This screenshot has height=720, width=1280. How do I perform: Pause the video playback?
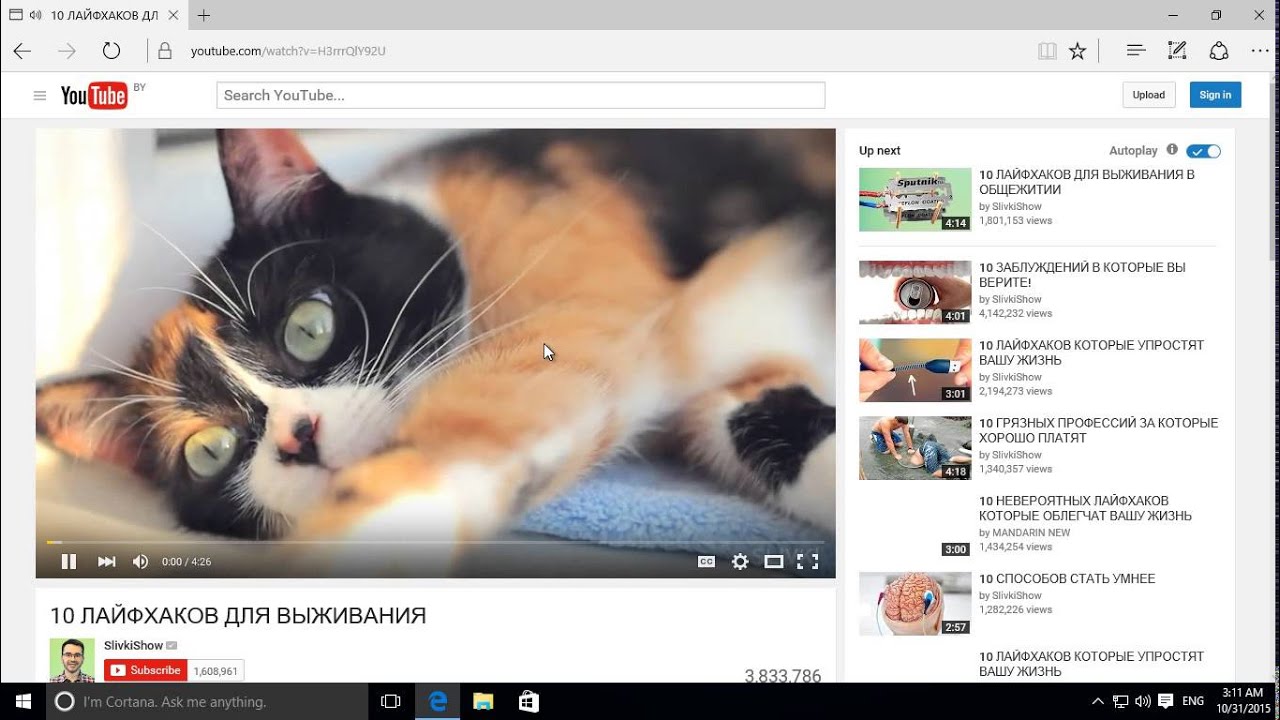[x=68, y=562]
